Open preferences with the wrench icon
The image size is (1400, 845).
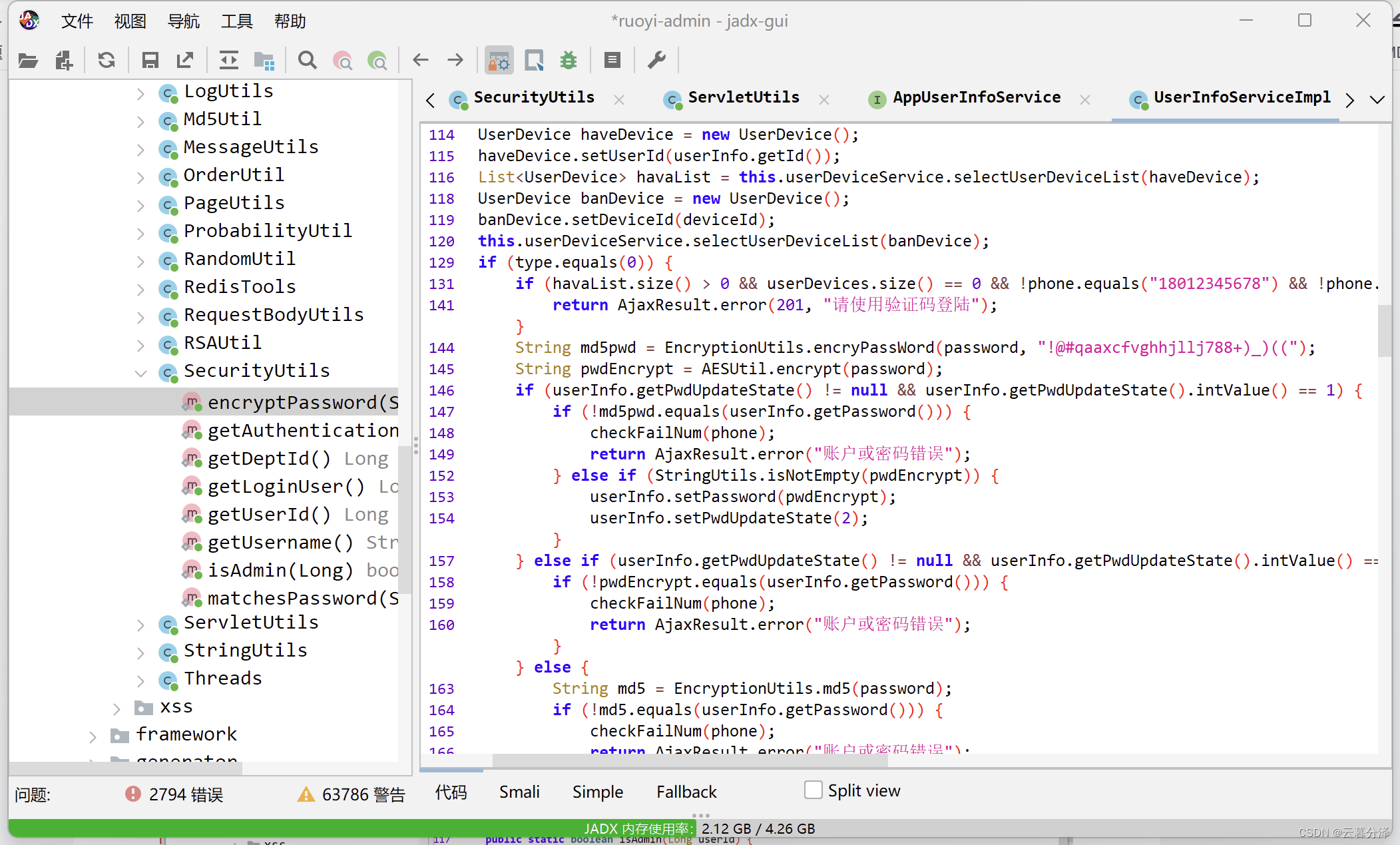656,61
